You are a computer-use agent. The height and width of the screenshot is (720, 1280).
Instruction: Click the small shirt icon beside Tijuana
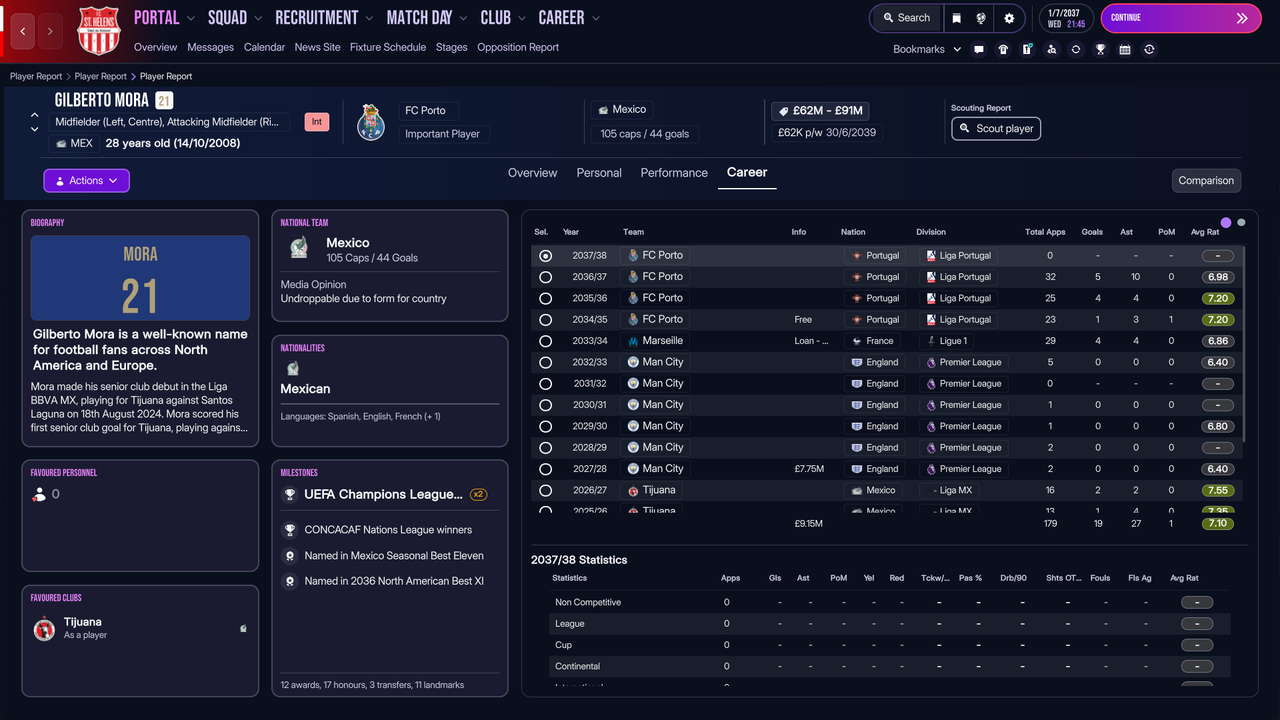pyautogui.click(x=244, y=628)
